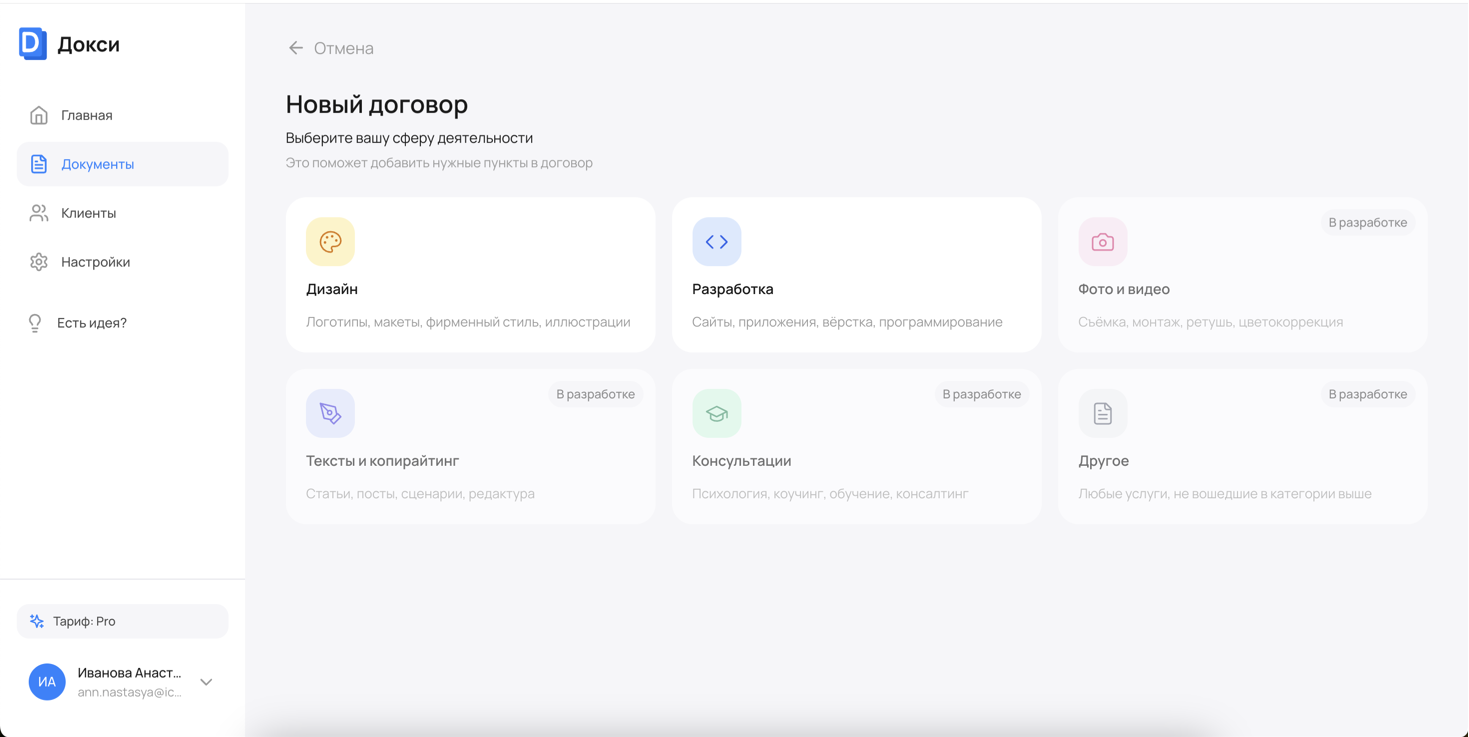Go to Документы in the sidebar
The height and width of the screenshot is (737, 1469).
tap(97, 164)
